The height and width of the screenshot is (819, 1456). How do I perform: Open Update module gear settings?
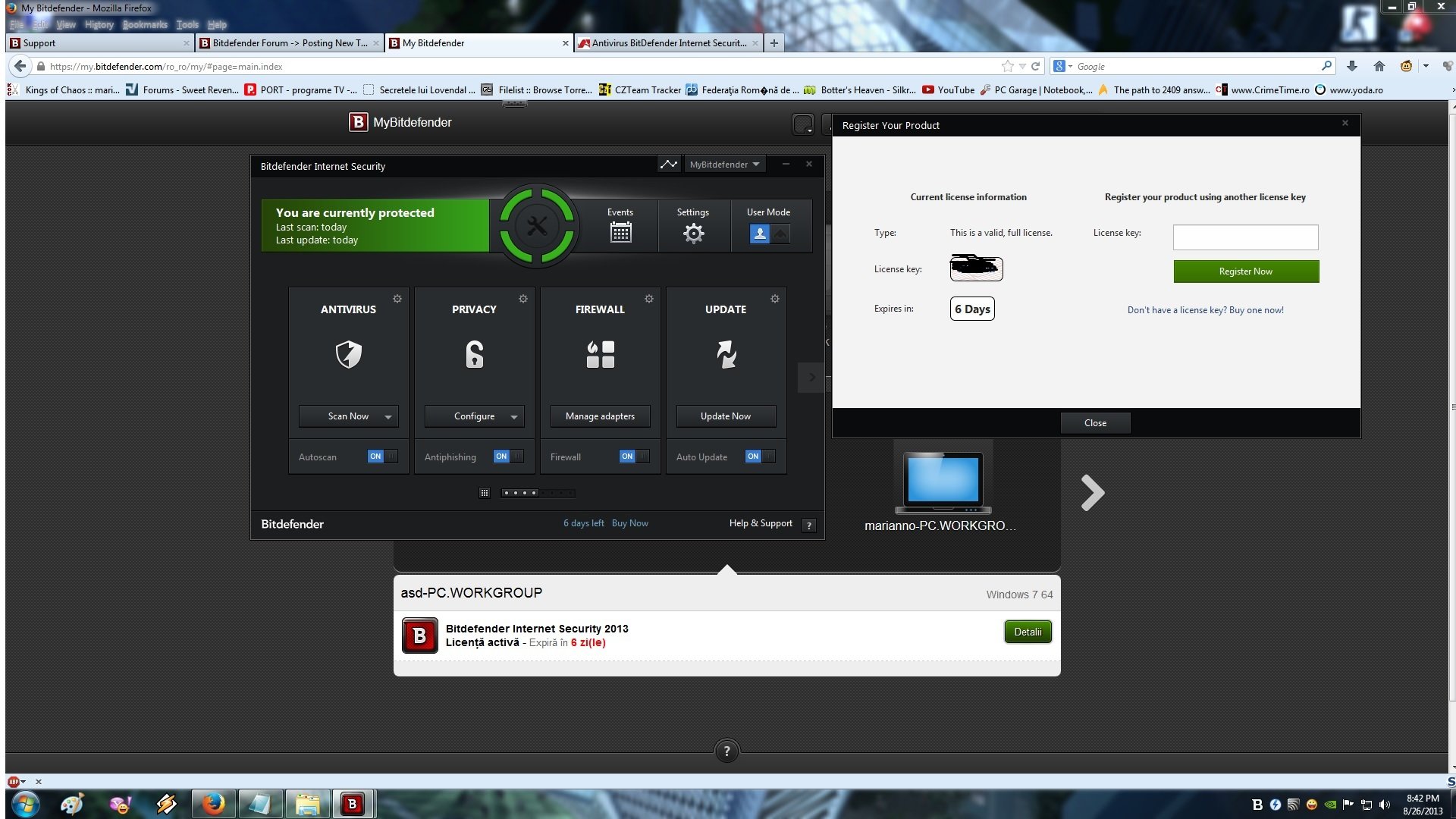pos(775,299)
